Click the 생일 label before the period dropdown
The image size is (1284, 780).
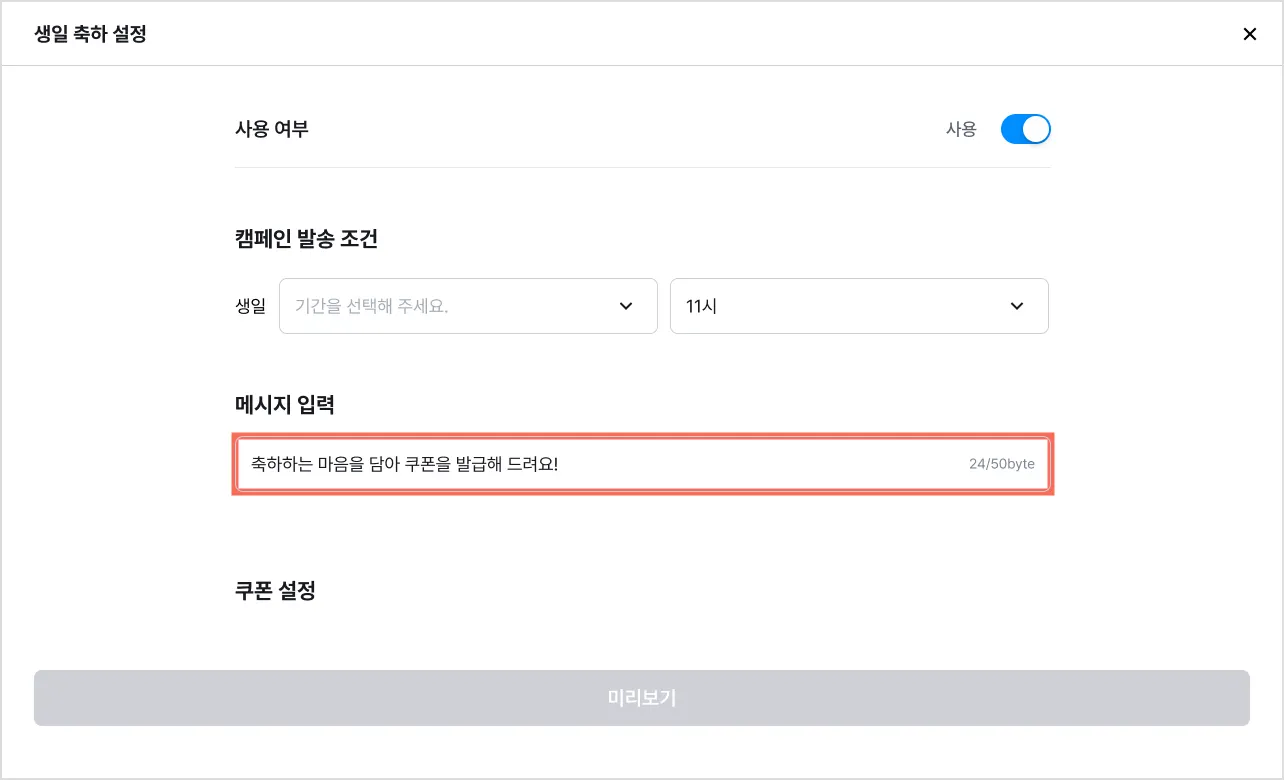point(251,306)
